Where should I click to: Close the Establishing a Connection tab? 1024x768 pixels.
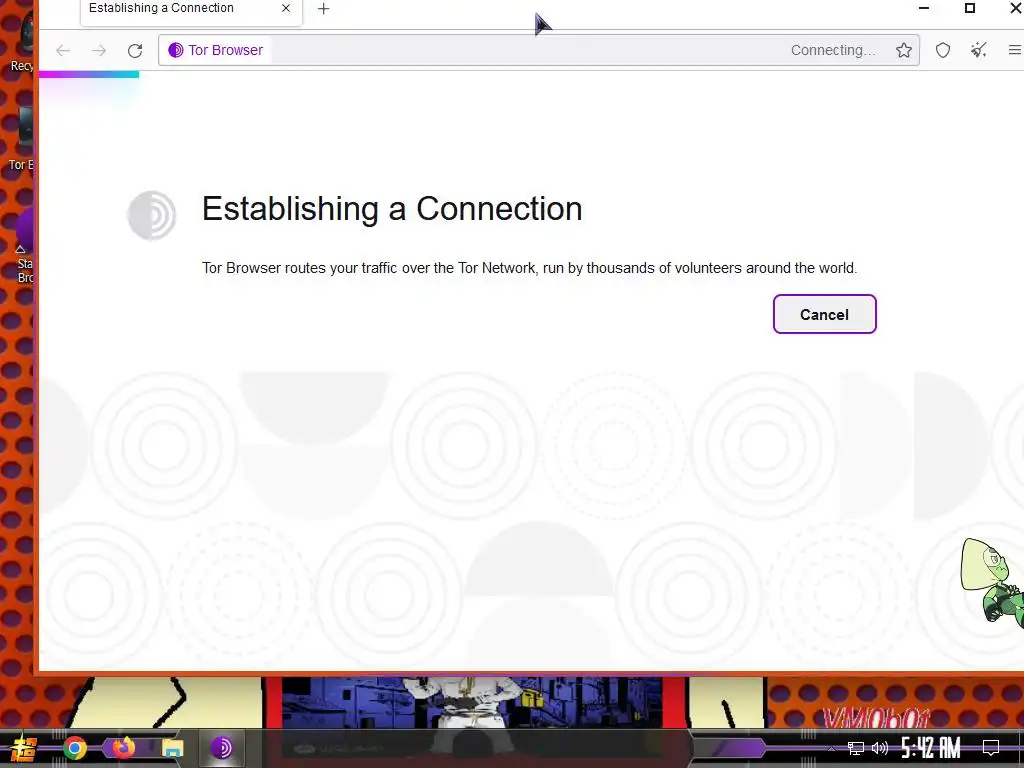point(286,8)
